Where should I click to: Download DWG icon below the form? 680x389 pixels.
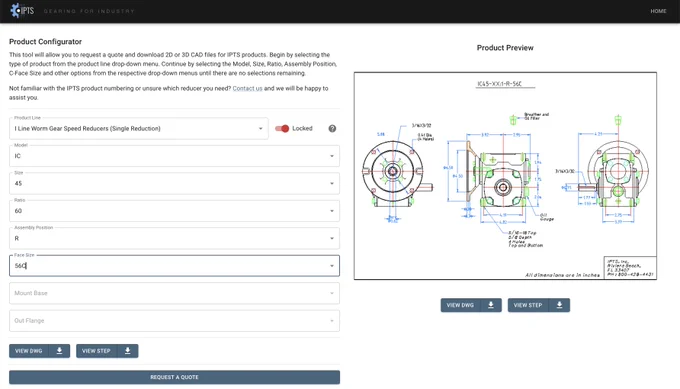(59, 351)
